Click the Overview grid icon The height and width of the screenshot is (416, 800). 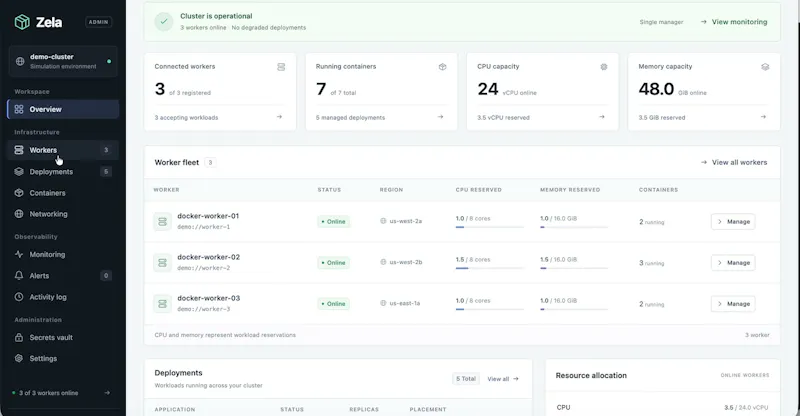pyautogui.click(x=19, y=109)
